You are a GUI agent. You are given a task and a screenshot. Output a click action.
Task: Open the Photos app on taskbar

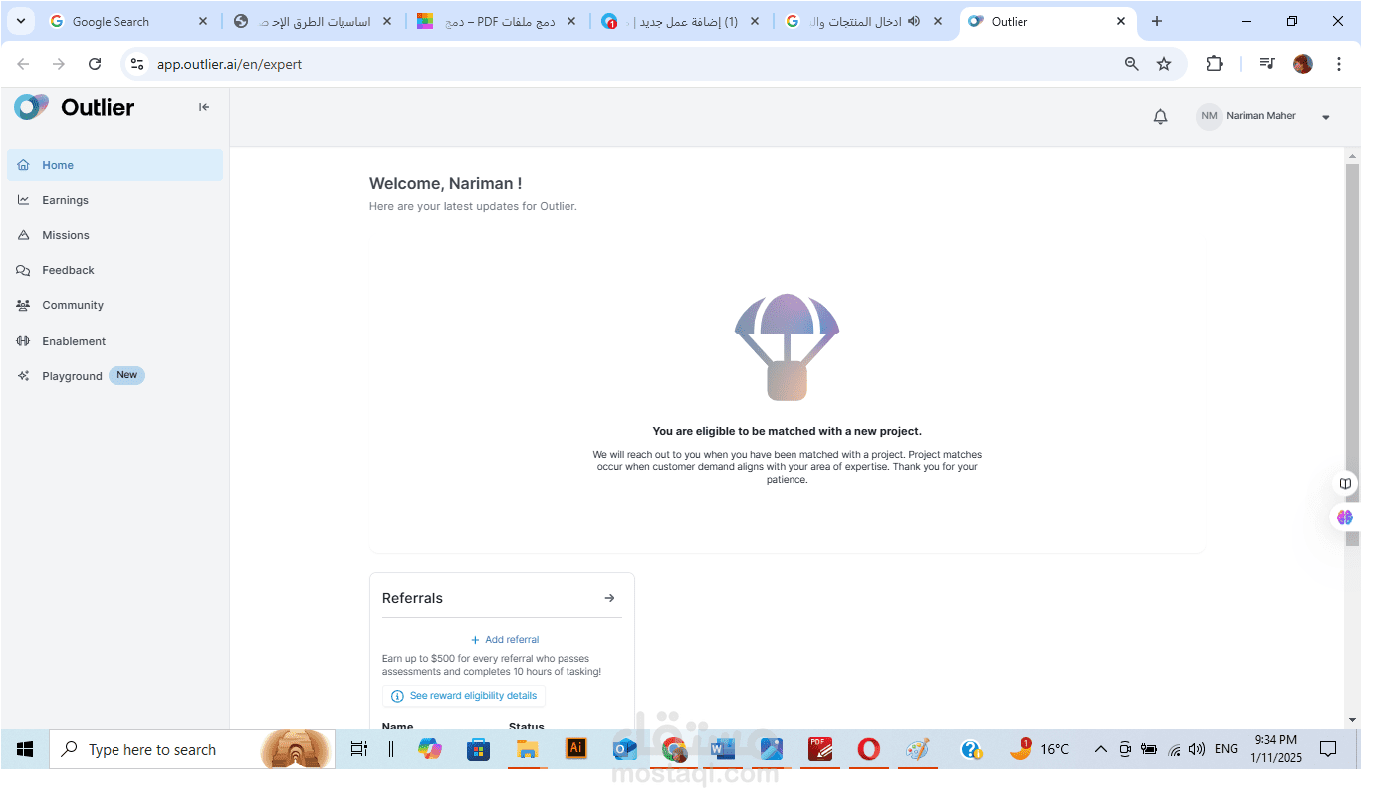click(x=771, y=749)
